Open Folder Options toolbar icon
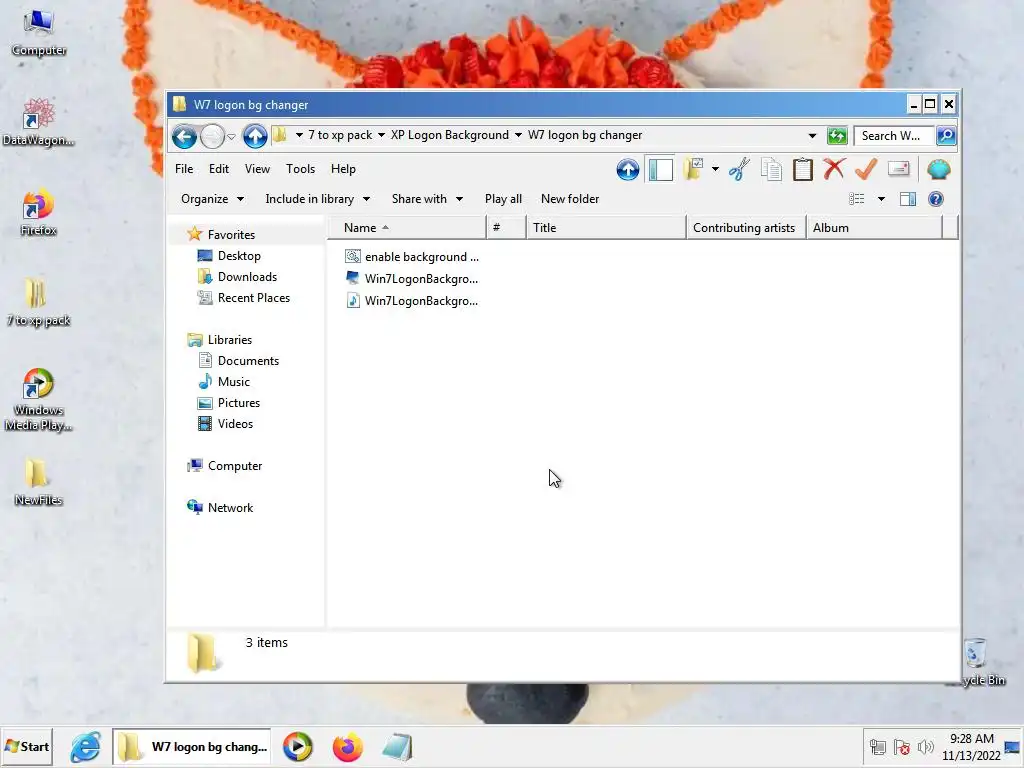Image resolution: width=1024 pixels, height=768 pixels. pyautogui.click(x=694, y=169)
